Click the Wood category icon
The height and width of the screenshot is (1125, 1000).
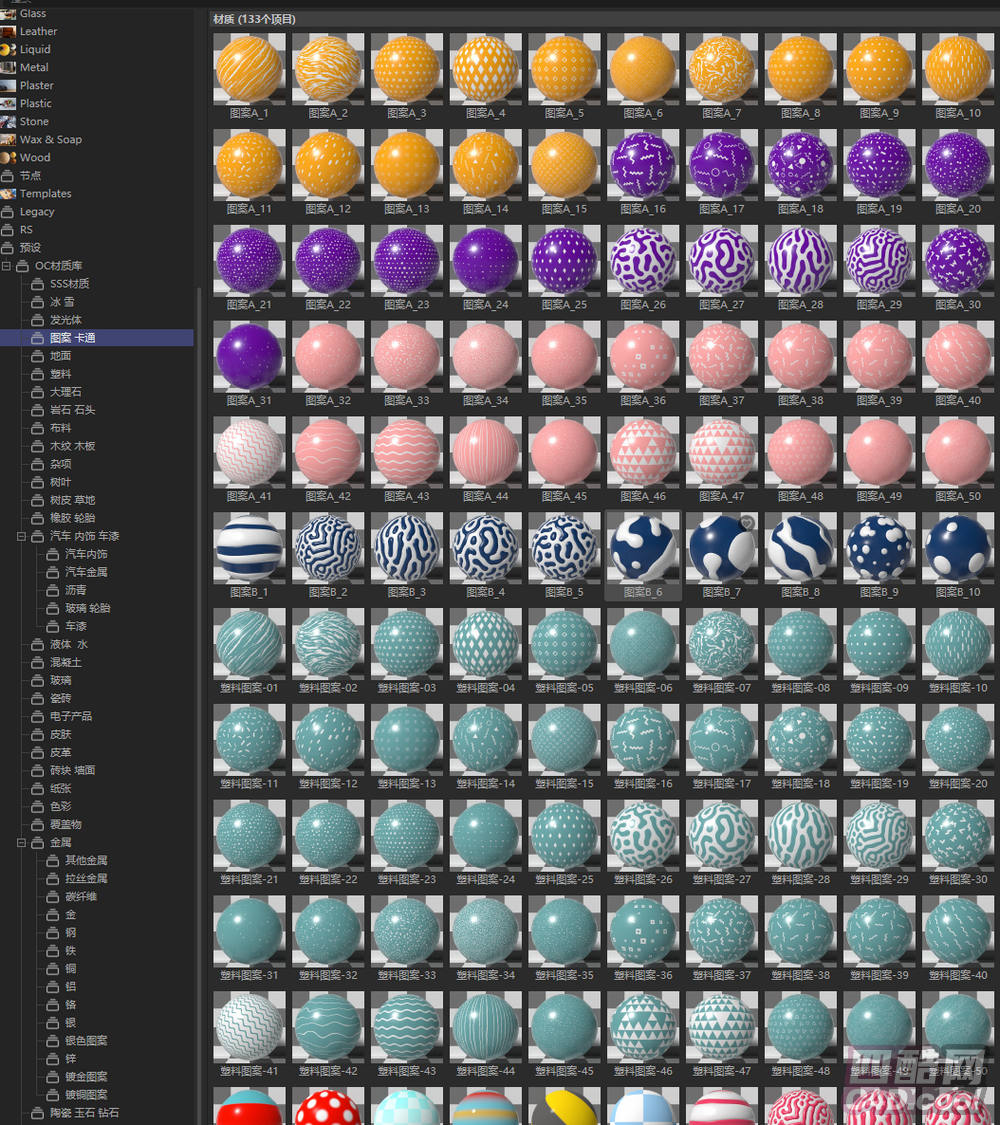8,157
